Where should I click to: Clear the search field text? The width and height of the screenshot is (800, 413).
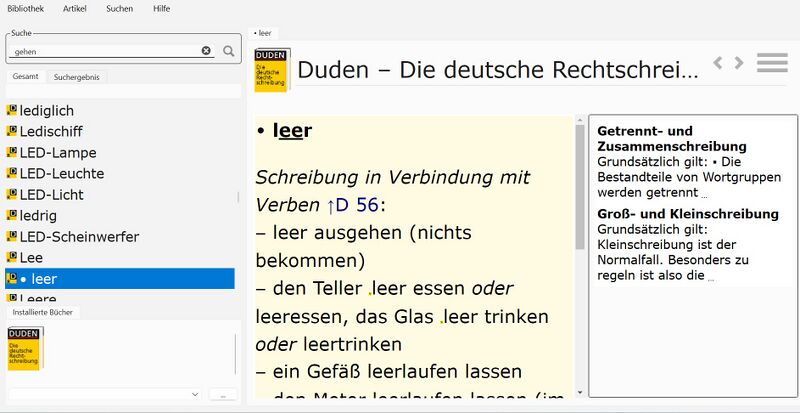point(206,51)
